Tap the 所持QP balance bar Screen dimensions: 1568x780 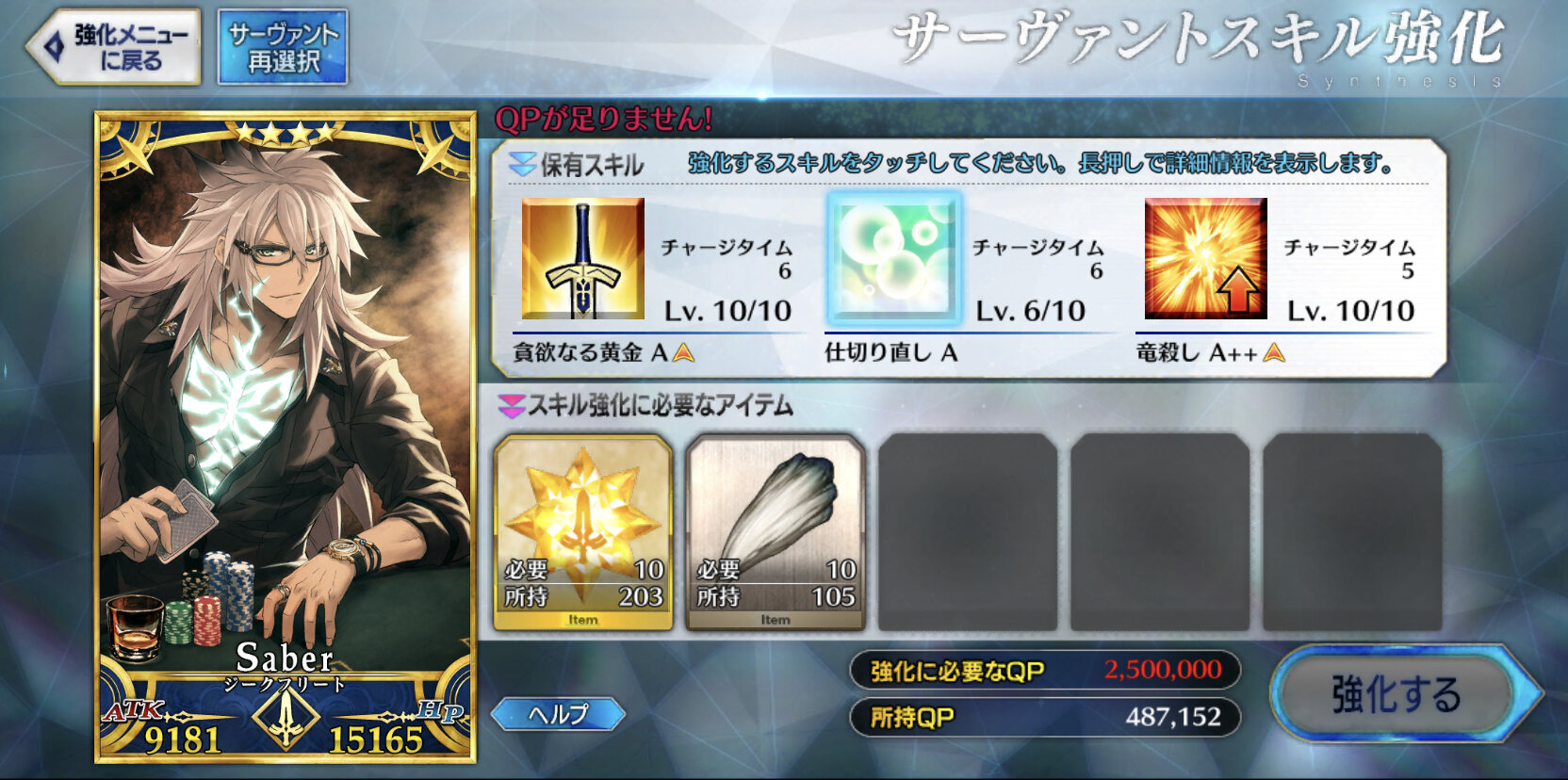[x=1044, y=718]
